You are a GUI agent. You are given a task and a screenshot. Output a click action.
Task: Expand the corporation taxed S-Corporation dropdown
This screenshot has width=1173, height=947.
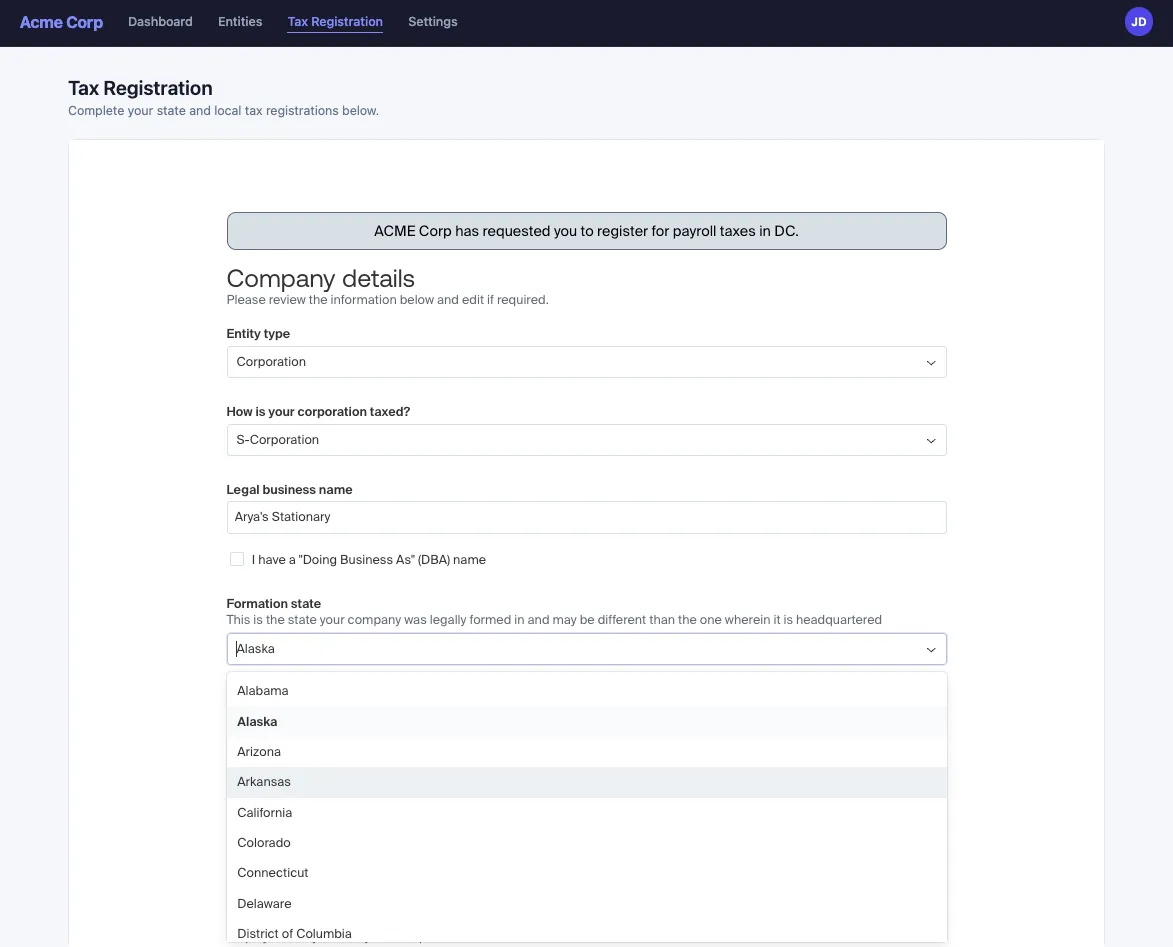[586, 440]
